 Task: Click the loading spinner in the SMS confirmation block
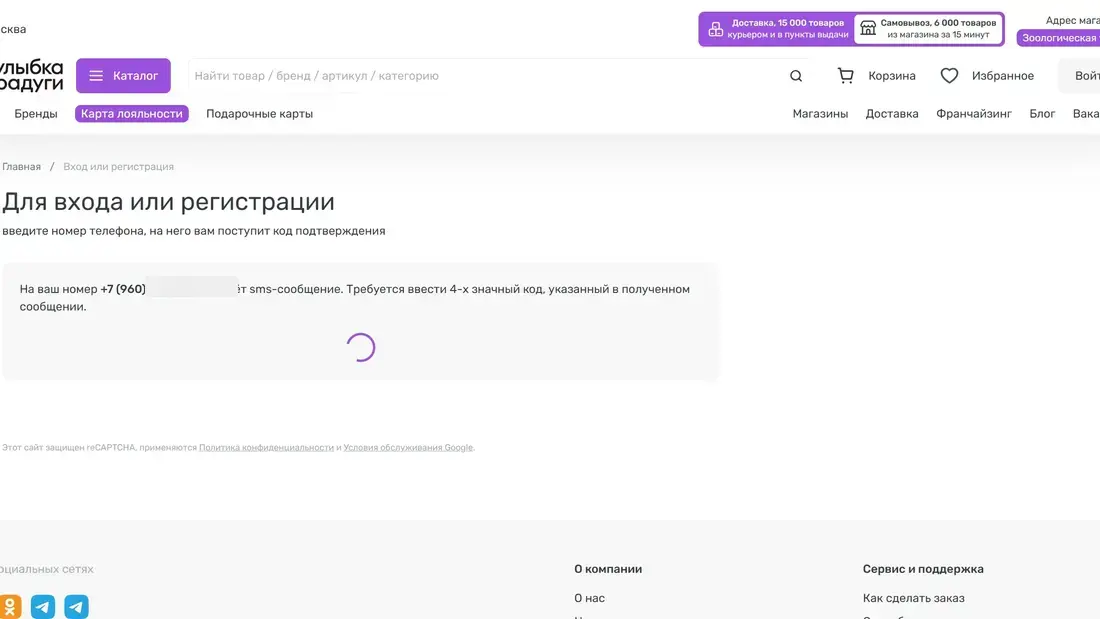(362, 347)
